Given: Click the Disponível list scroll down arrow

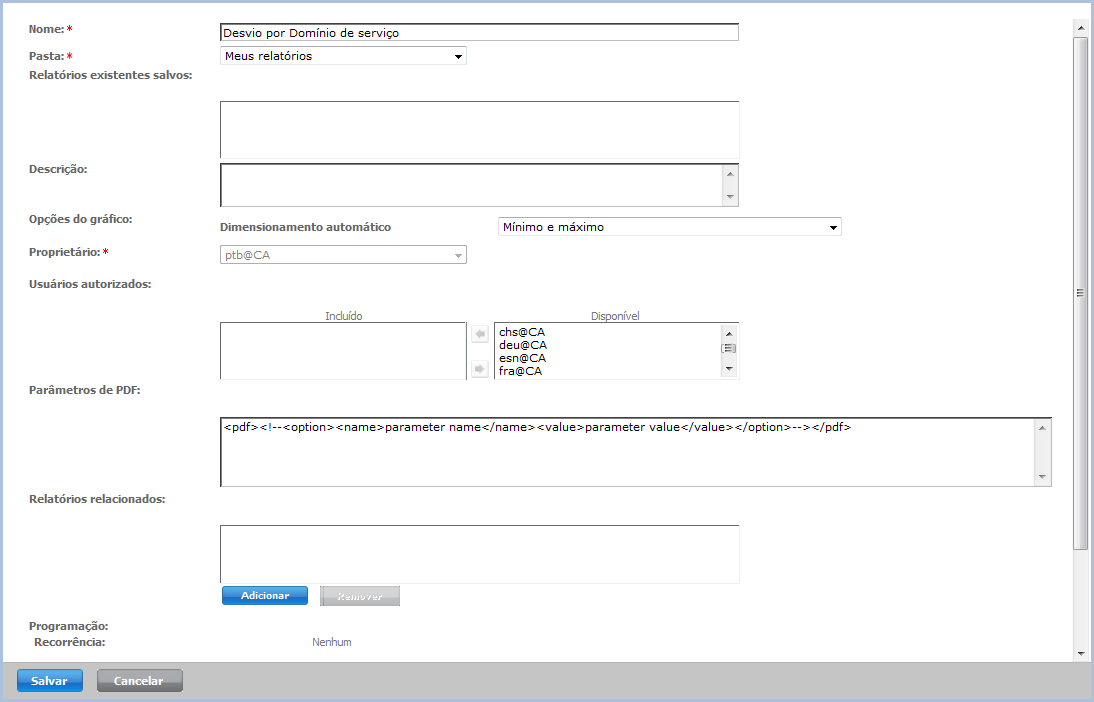Looking at the screenshot, I should pyautogui.click(x=729, y=369).
